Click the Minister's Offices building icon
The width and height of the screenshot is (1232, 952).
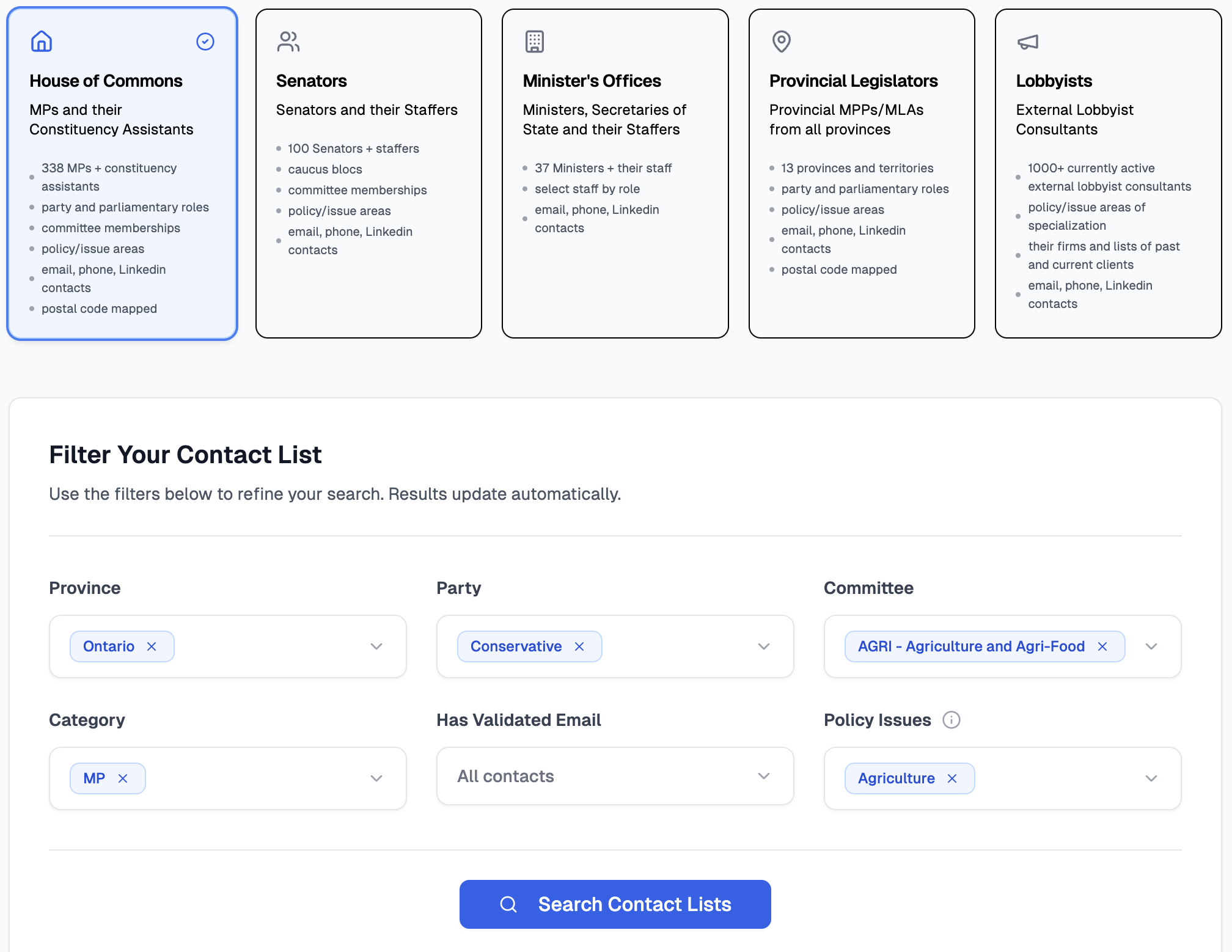[535, 42]
